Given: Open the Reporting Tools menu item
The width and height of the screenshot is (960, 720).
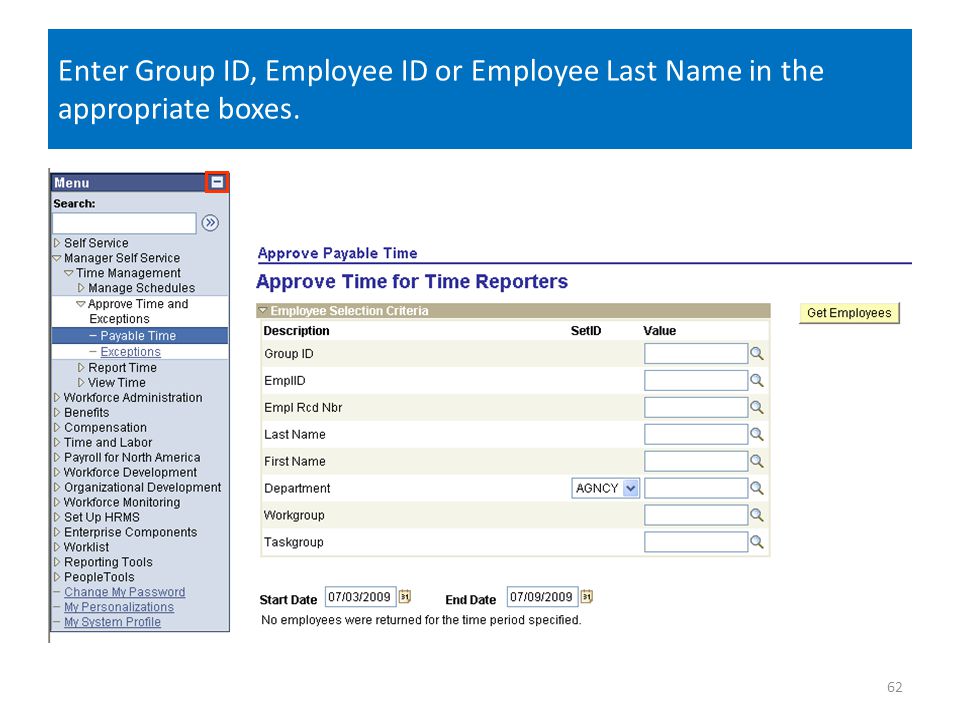Looking at the screenshot, I should tap(108, 562).
